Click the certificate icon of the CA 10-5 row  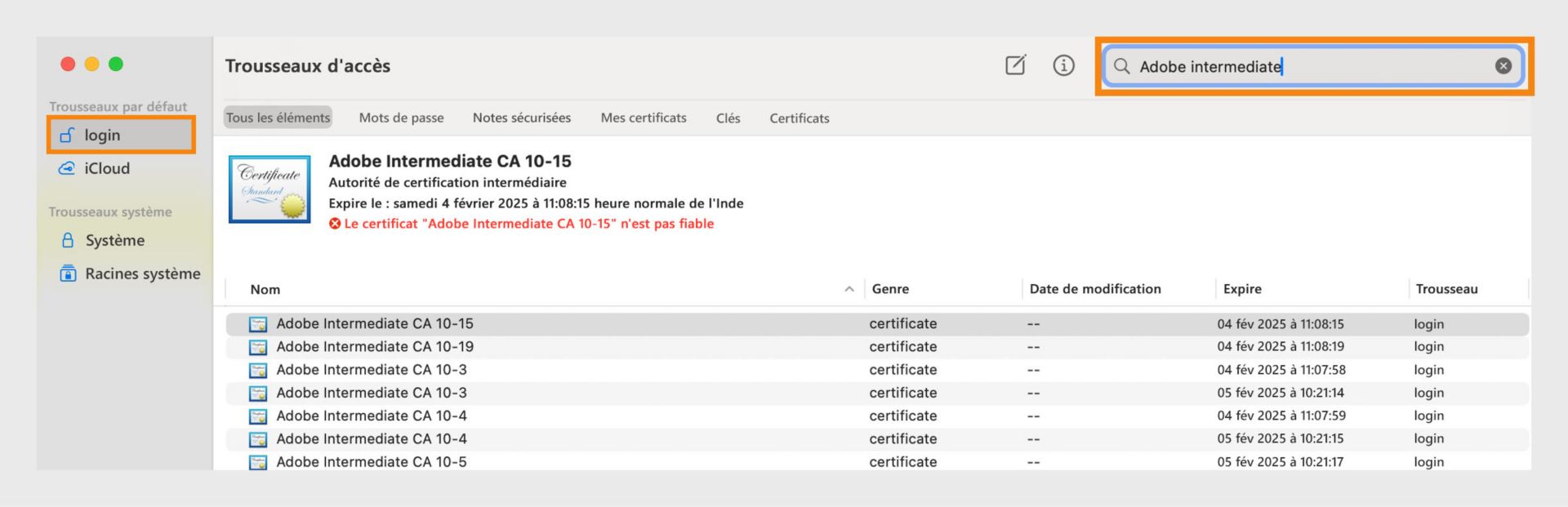[258, 462]
